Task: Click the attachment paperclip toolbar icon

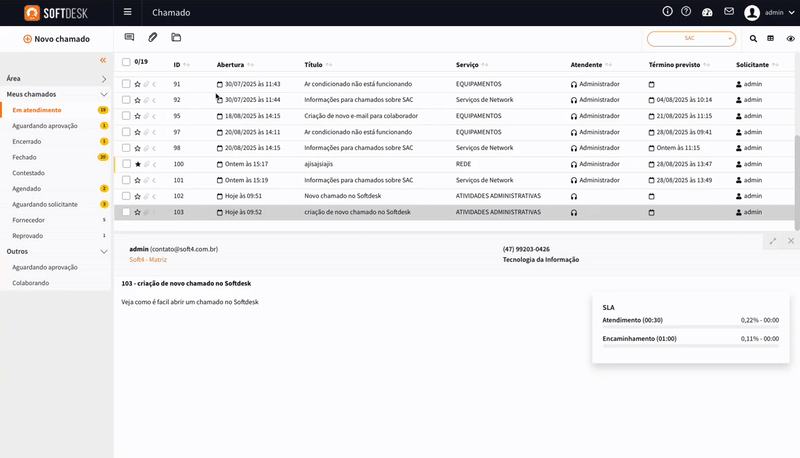Action: pos(153,38)
